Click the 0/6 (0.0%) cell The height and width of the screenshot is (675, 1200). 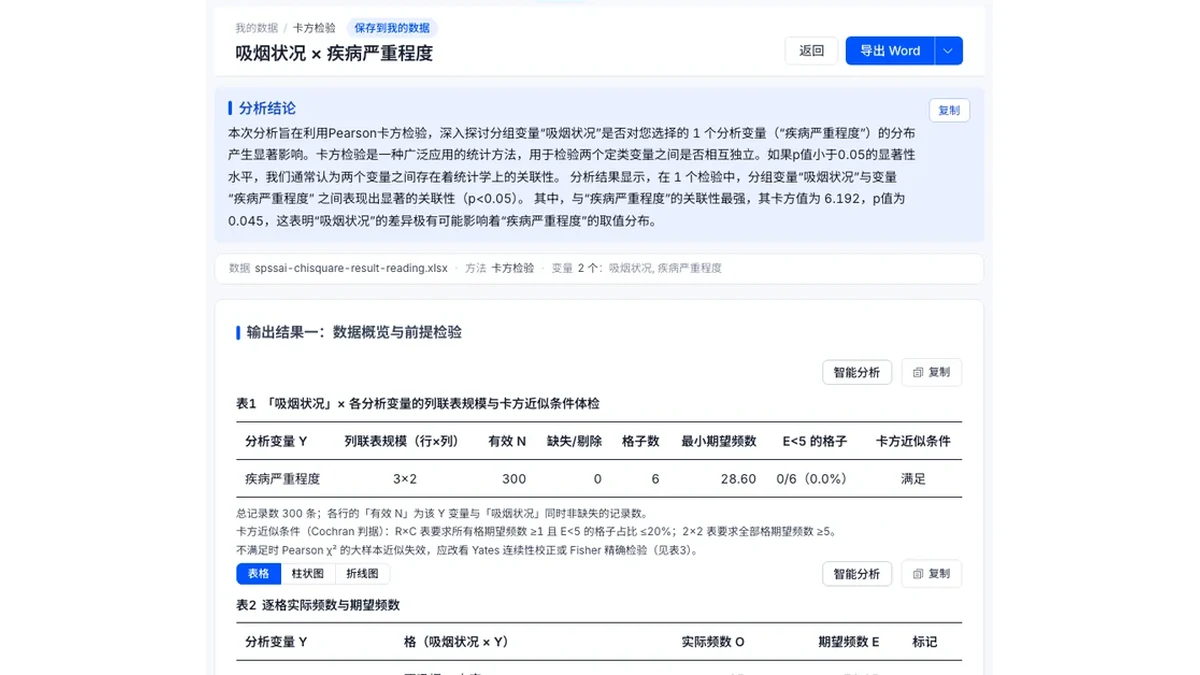pyautogui.click(x=812, y=479)
